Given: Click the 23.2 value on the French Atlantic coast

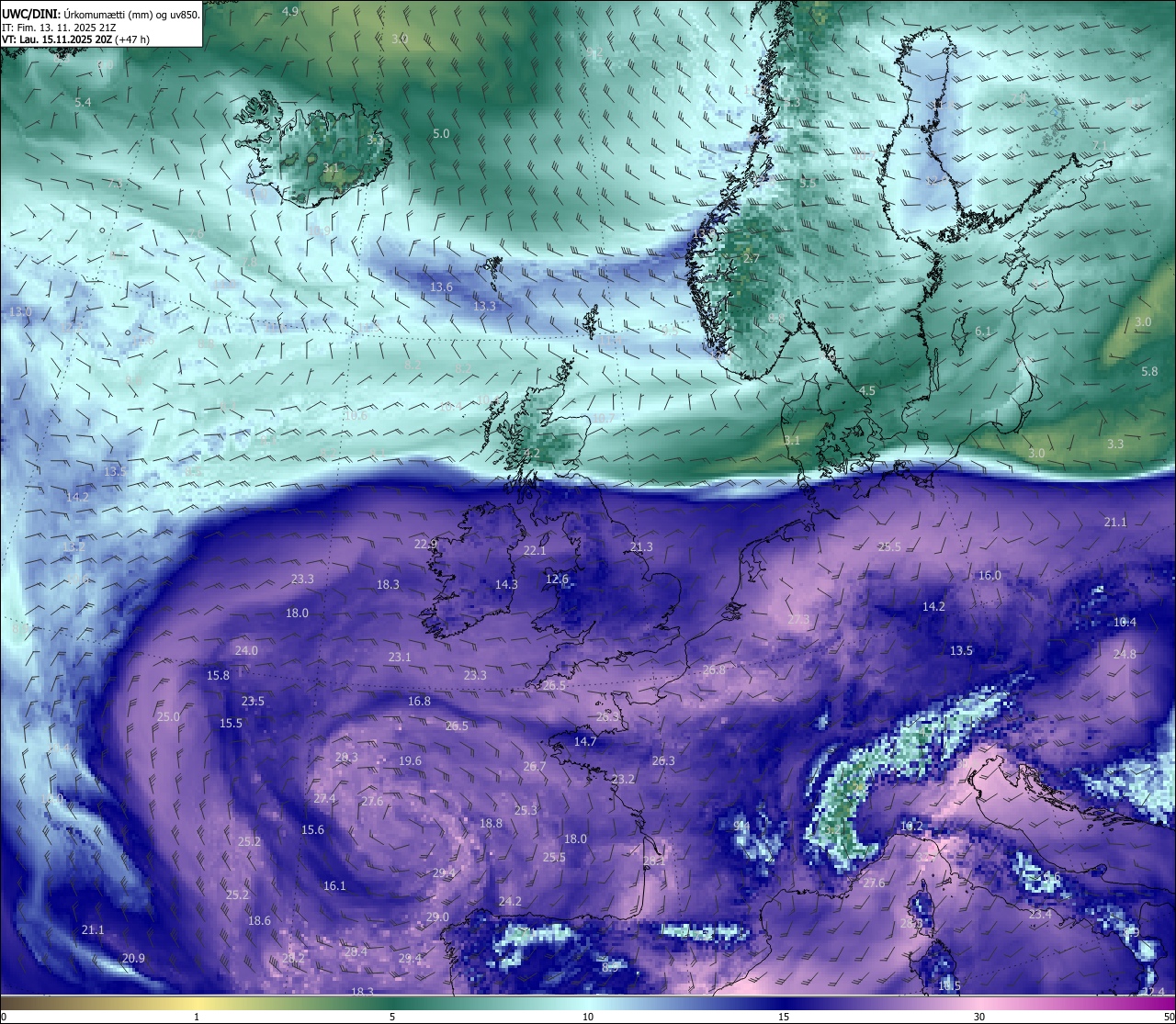Looking at the screenshot, I should [623, 779].
